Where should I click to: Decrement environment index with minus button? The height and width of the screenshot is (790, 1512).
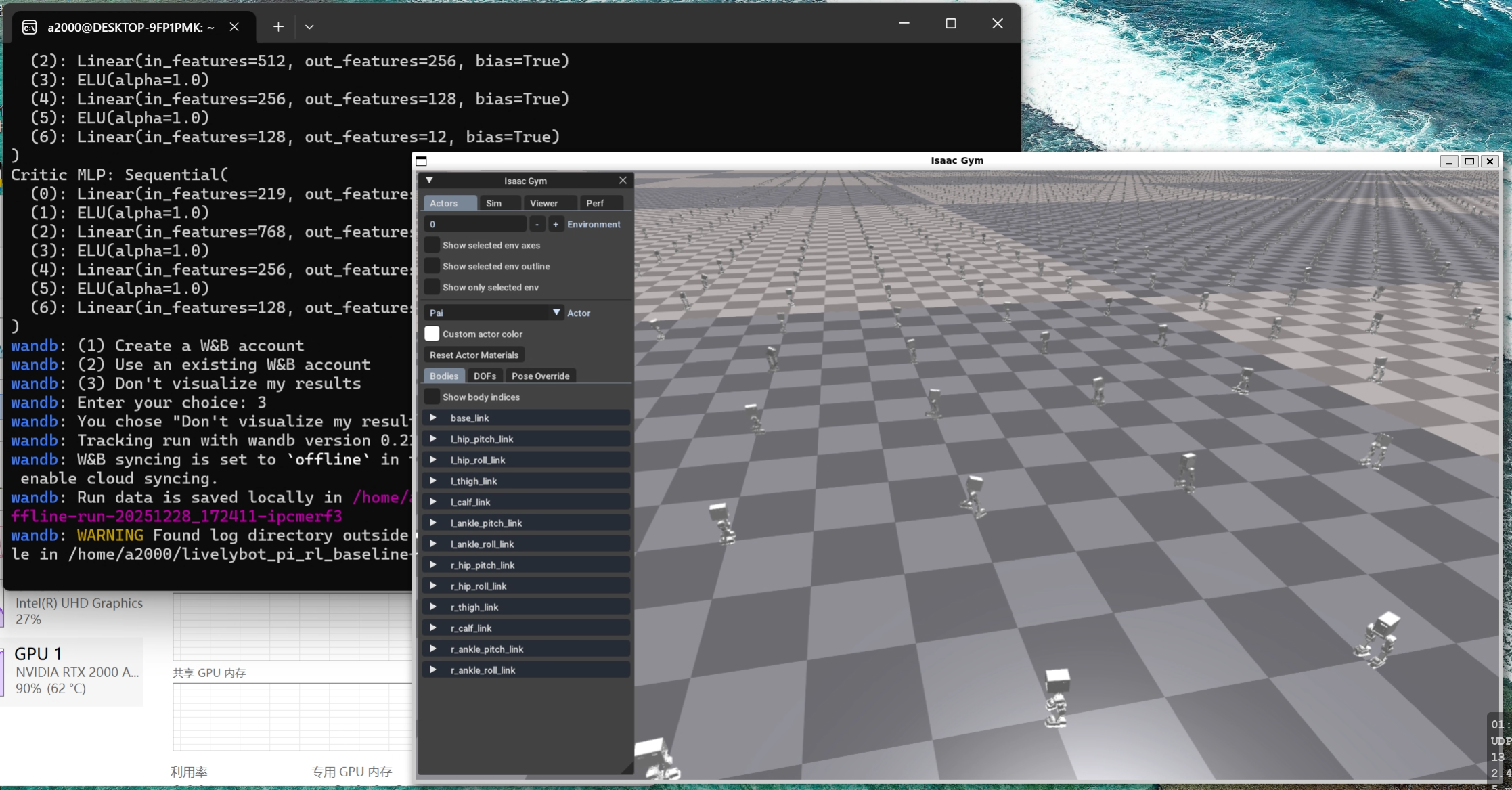(537, 224)
